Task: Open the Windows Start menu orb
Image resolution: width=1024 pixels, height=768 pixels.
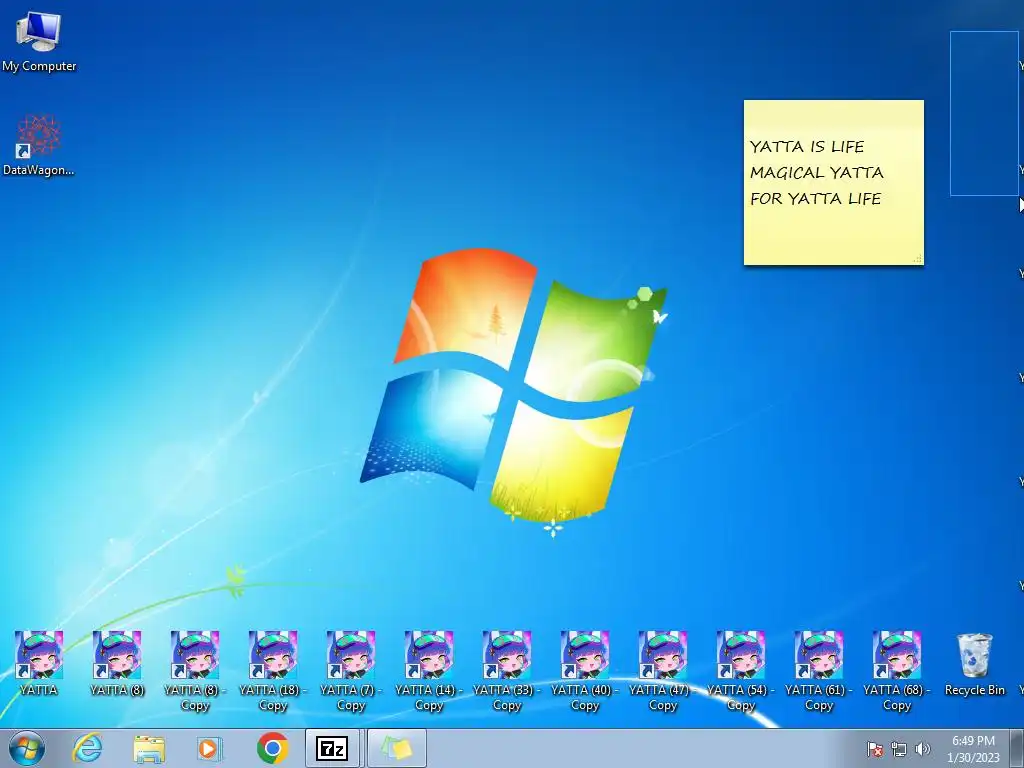Action: tap(27, 748)
